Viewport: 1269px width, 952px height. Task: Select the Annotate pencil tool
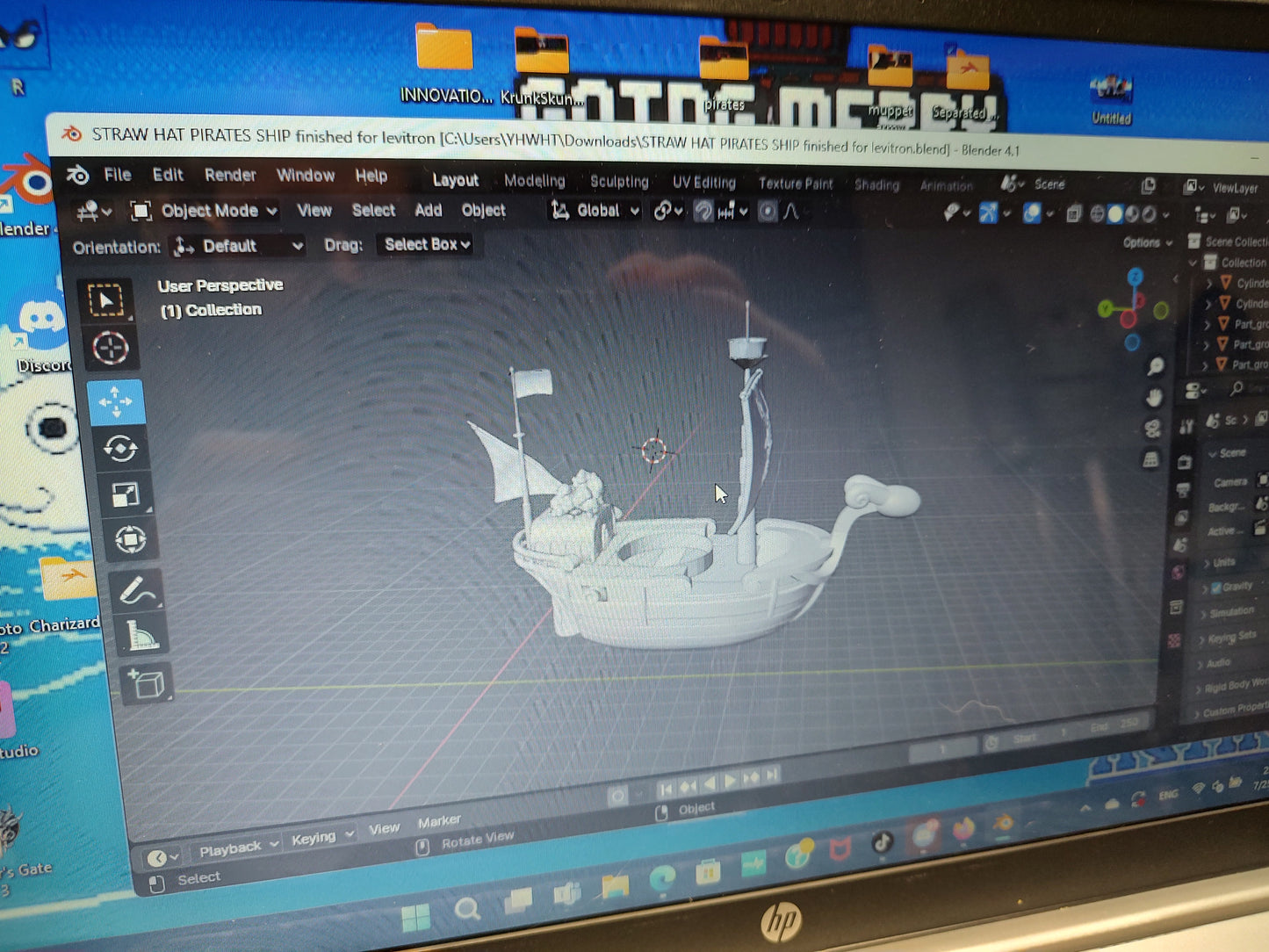pyautogui.click(x=137, y=590)
